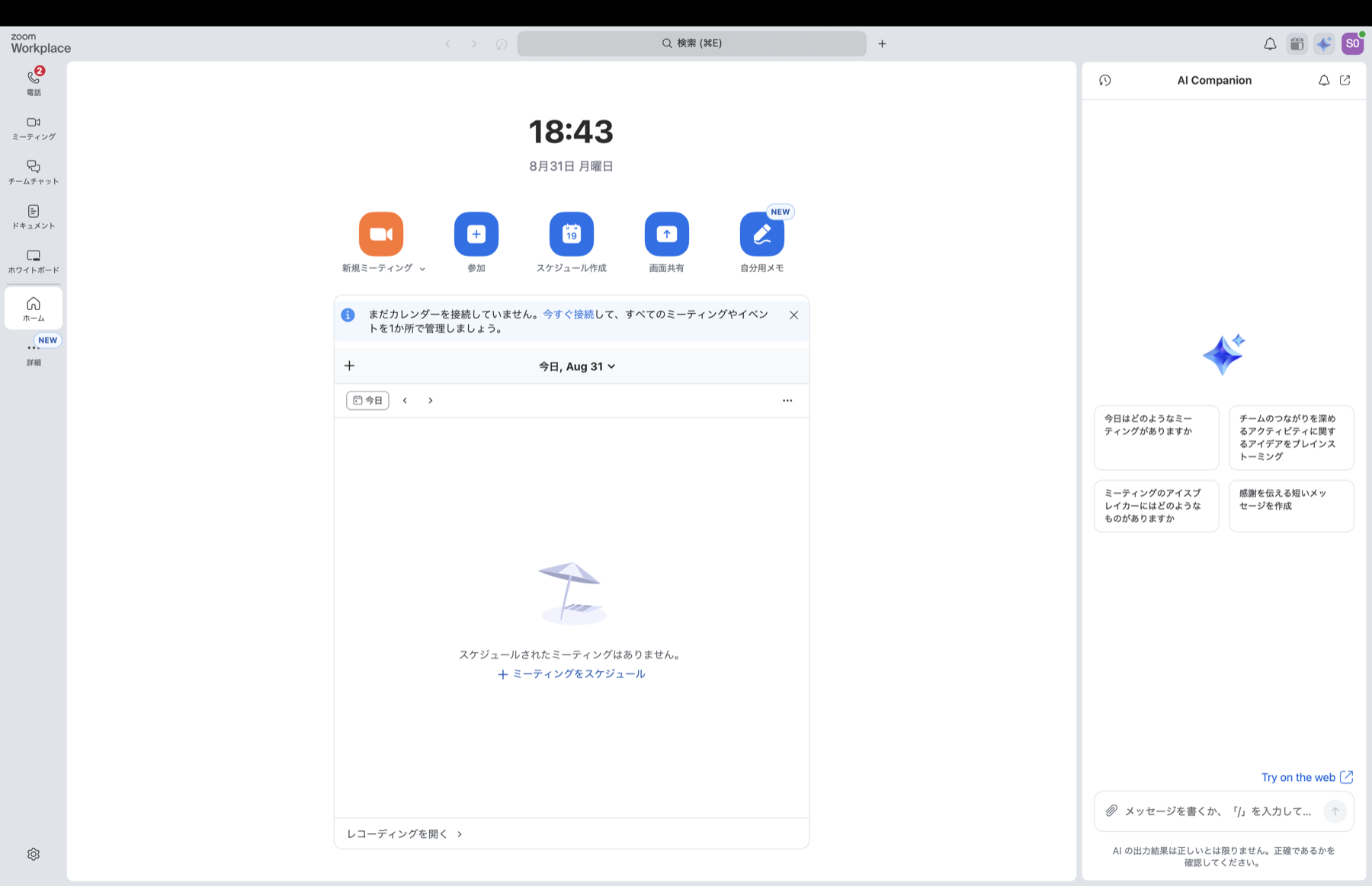Click the 画面共有 share screen icon

point(667,234)
